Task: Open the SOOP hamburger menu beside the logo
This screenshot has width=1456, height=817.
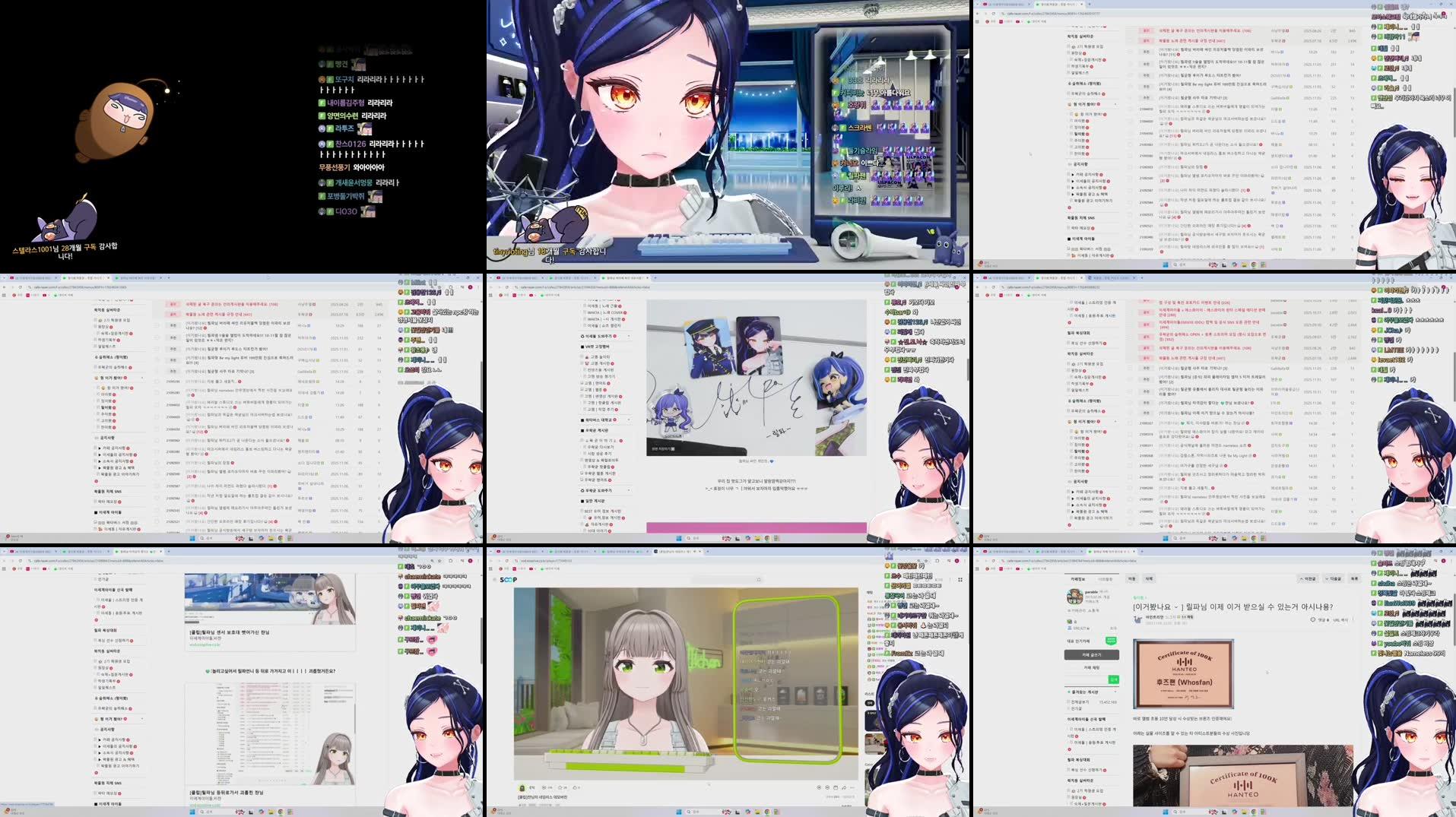Action: 494,580
